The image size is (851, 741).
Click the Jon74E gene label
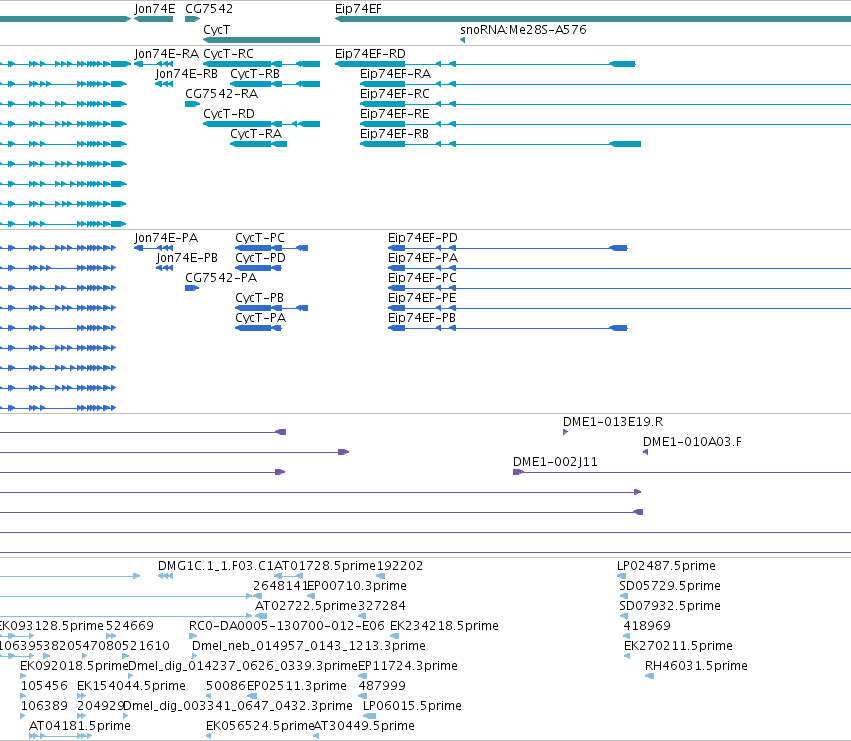155,9
